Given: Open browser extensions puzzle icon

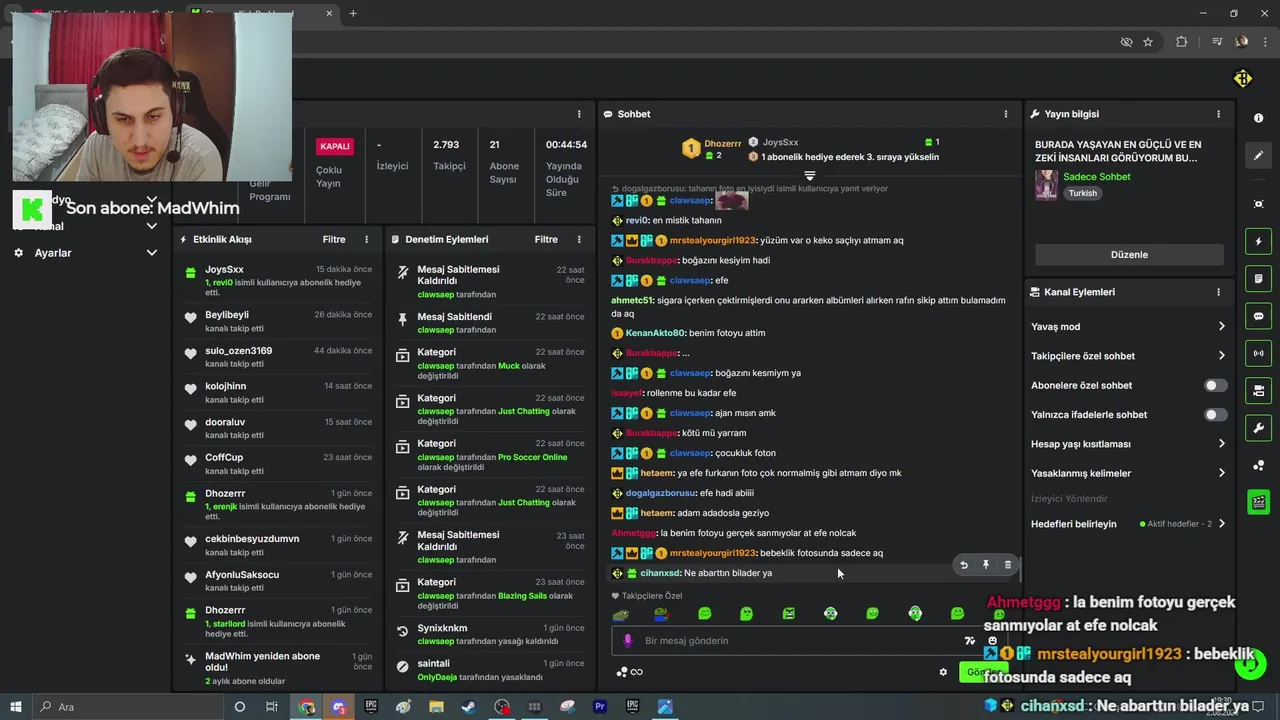Looking at the screenshot, I should tap(1182, 42).
